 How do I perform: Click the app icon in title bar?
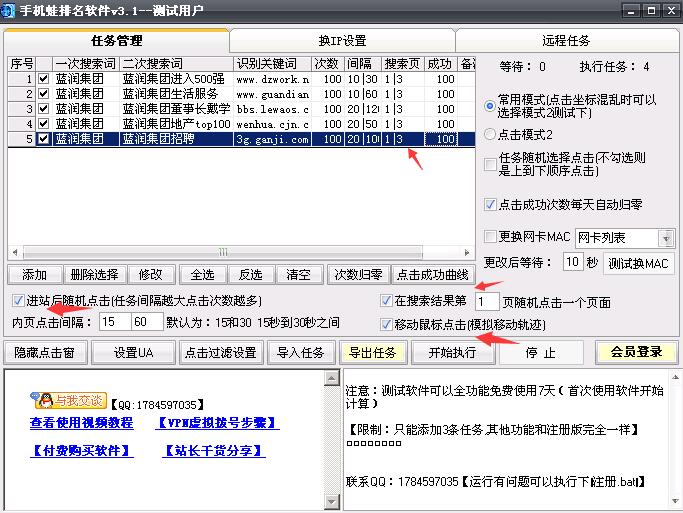tap(10, 10)
